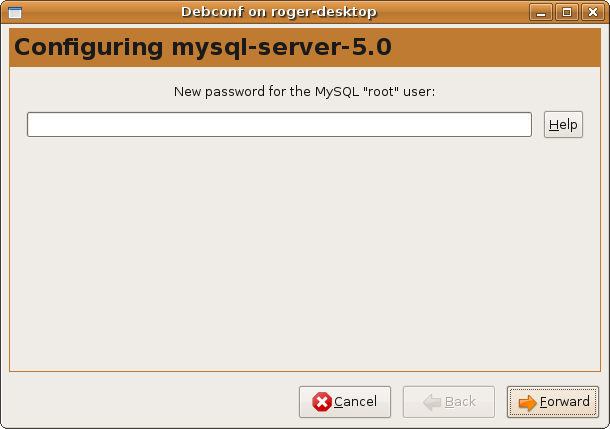Click empty space left of the Cancel button
This screenshot has width=610, height=429.
pyautogui.click(x=150, y=402)
